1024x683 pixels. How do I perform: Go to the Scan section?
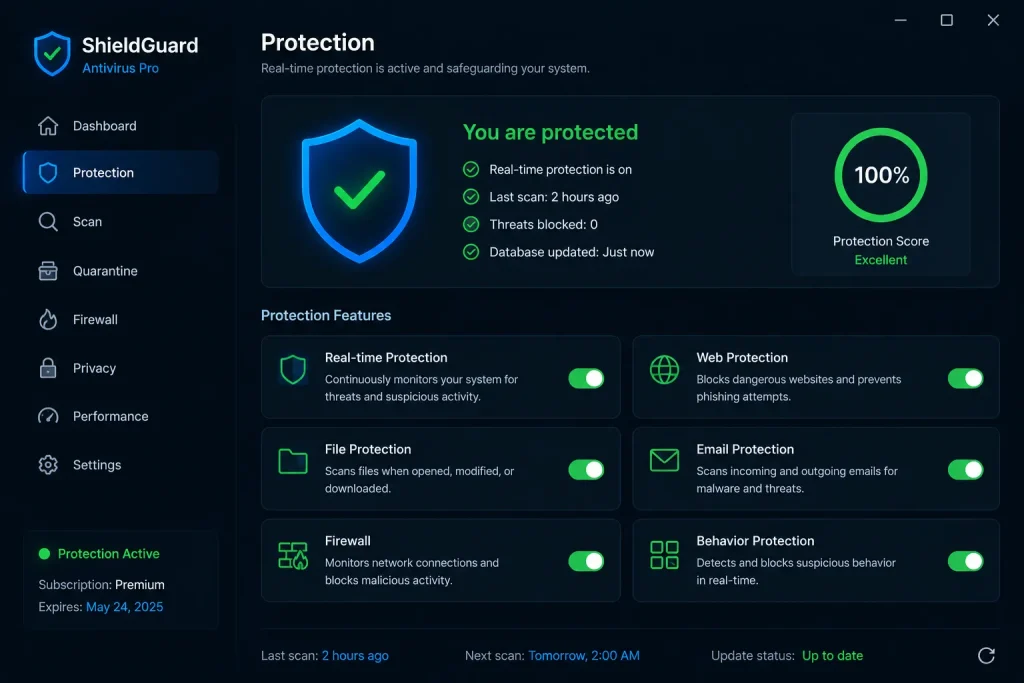120,221
